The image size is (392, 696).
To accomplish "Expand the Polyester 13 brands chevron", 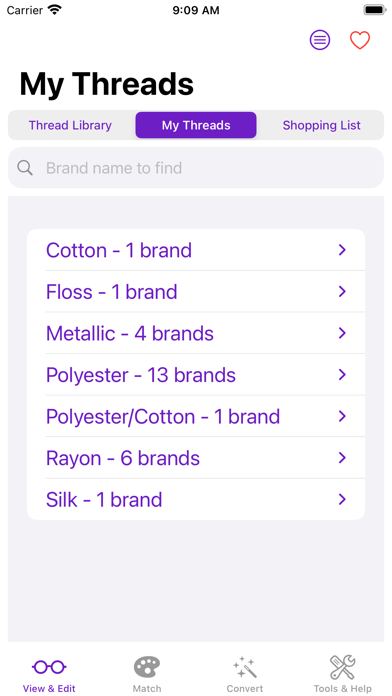I will pos(342,375).
